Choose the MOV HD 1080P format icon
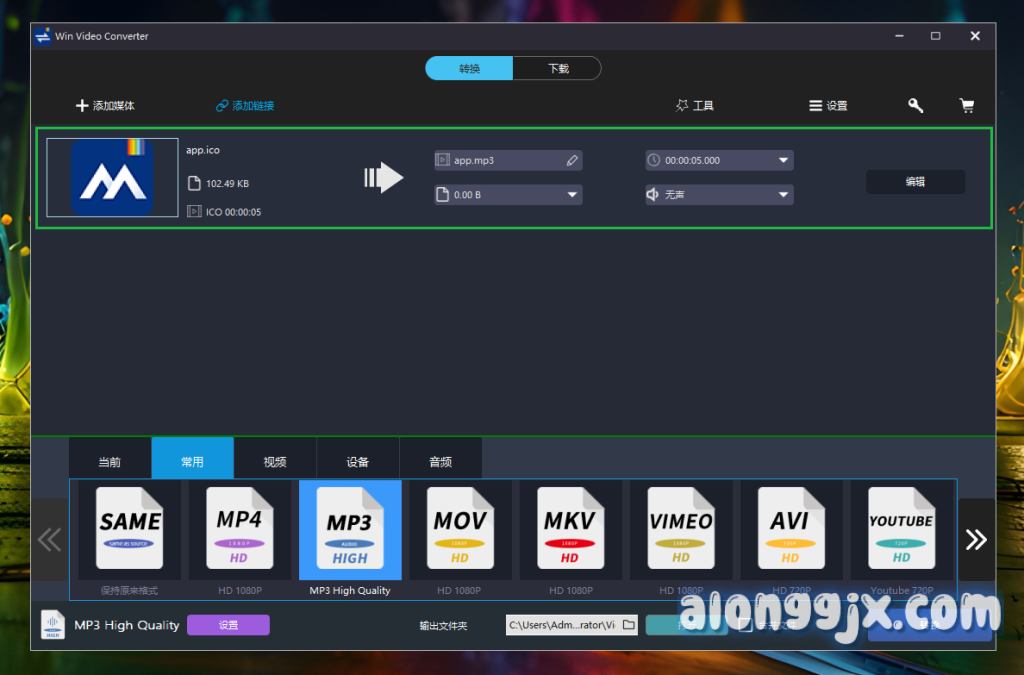Image resolution: width=1024 pixels, height=675 pixels. tap(460, 530)
